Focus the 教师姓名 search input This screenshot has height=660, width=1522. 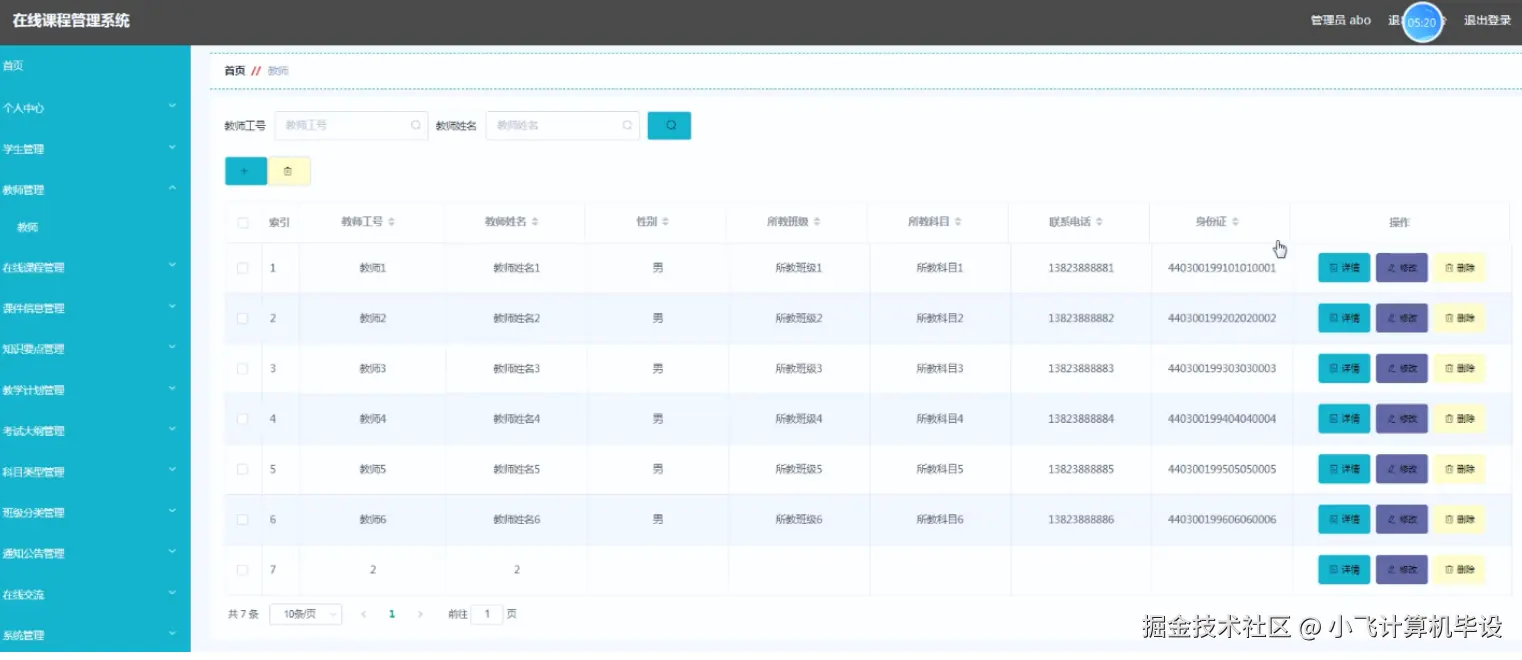click(562, 125)
